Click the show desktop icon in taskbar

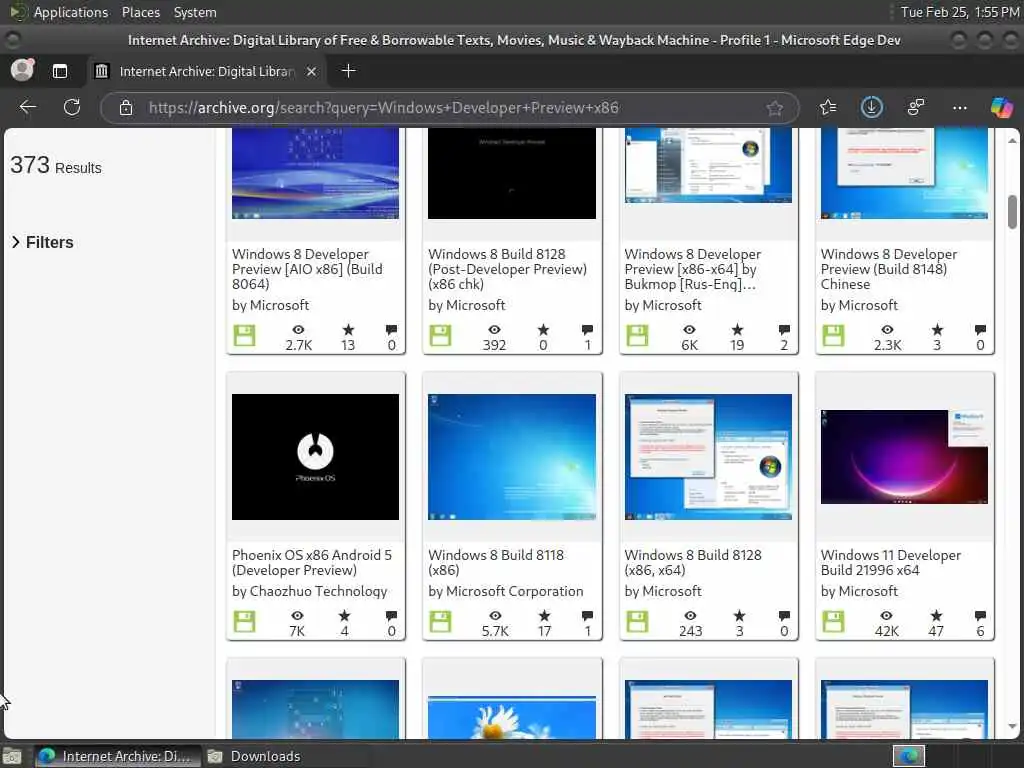[x=12, y=756]
